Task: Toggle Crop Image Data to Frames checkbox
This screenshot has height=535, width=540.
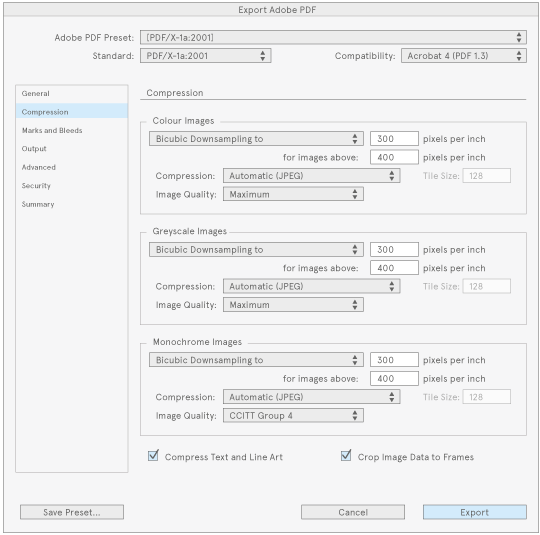Action: pos(346,456)
